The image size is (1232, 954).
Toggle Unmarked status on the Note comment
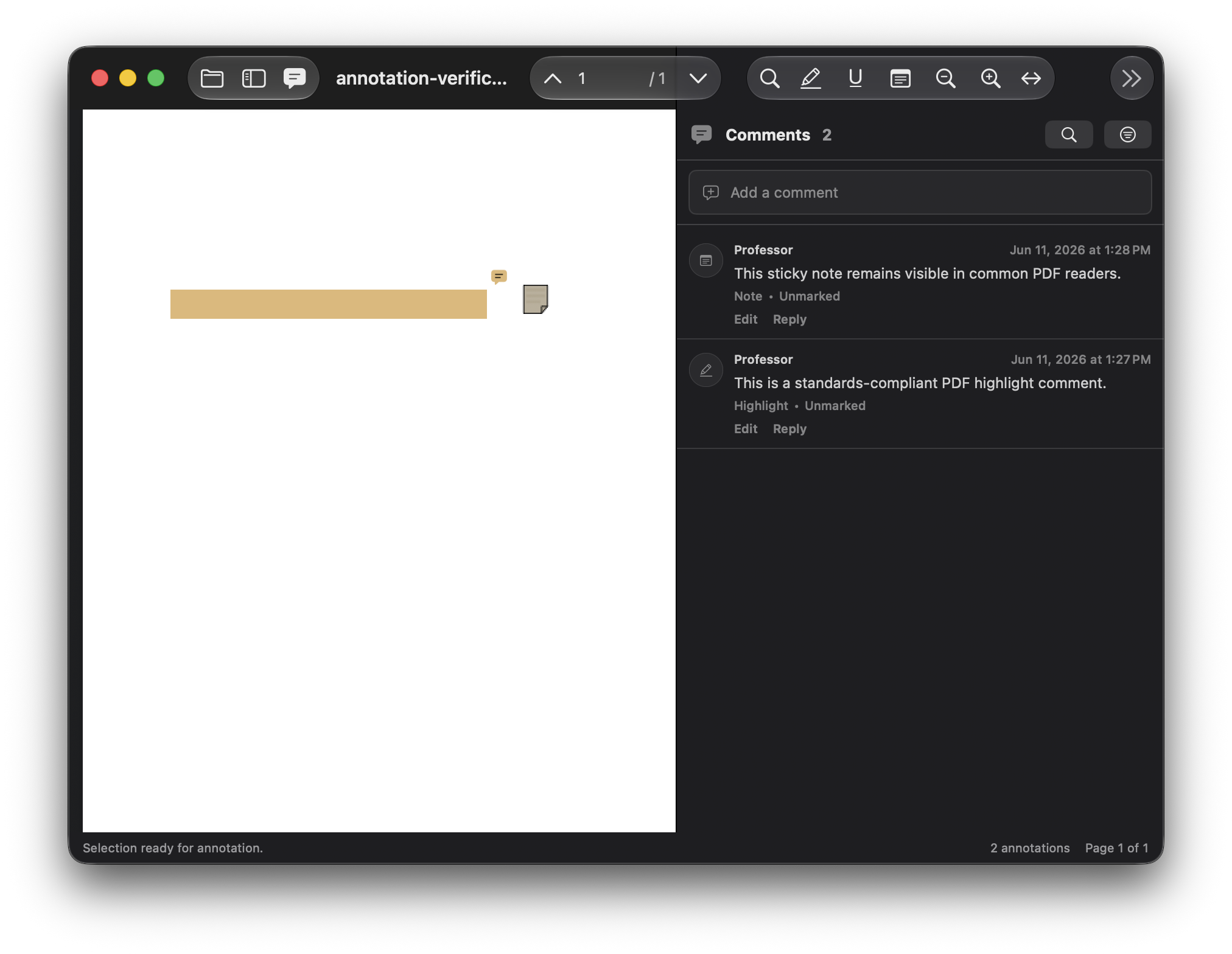coord(809,296)
